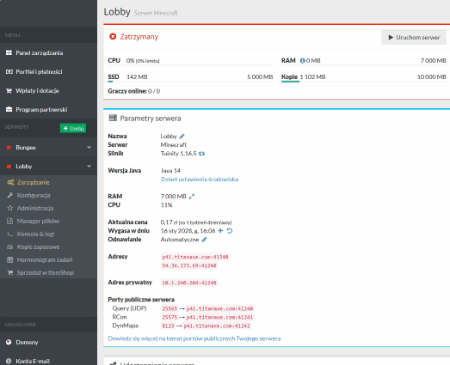Click Wpłaty i dotacje cart icon
450x365 pixels.
pos(9,91)
